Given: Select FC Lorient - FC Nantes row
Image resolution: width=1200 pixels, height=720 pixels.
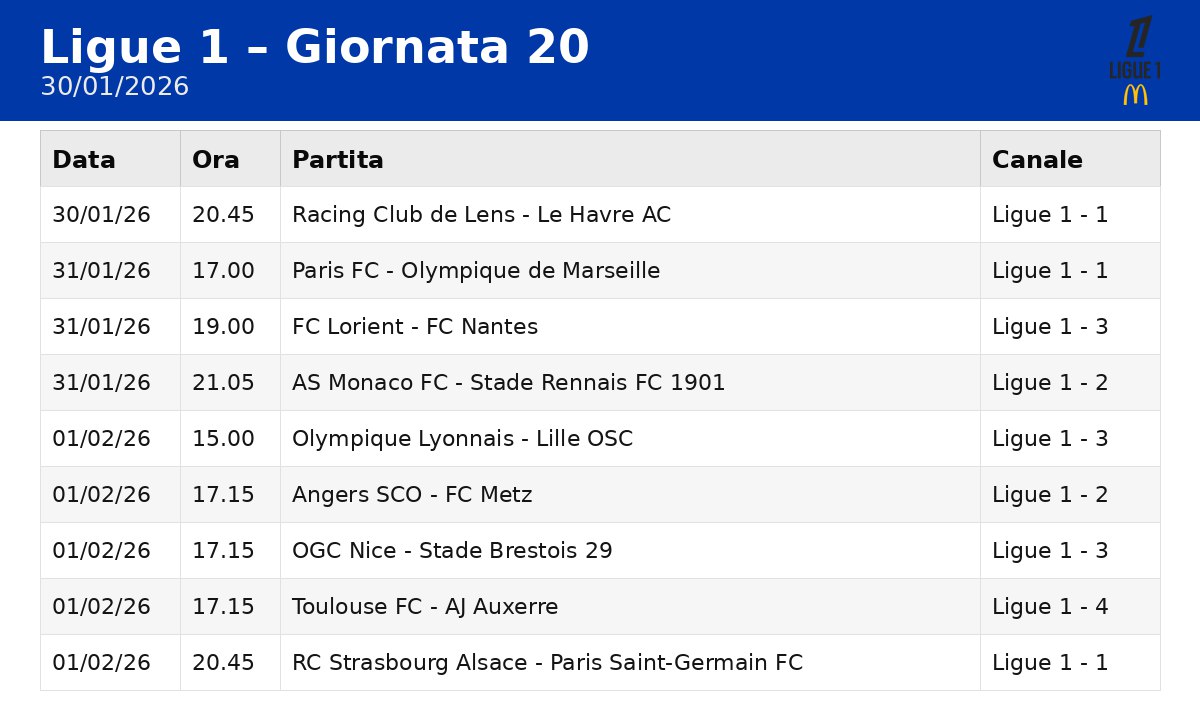Looking at the screenshot, I should 600,327.
